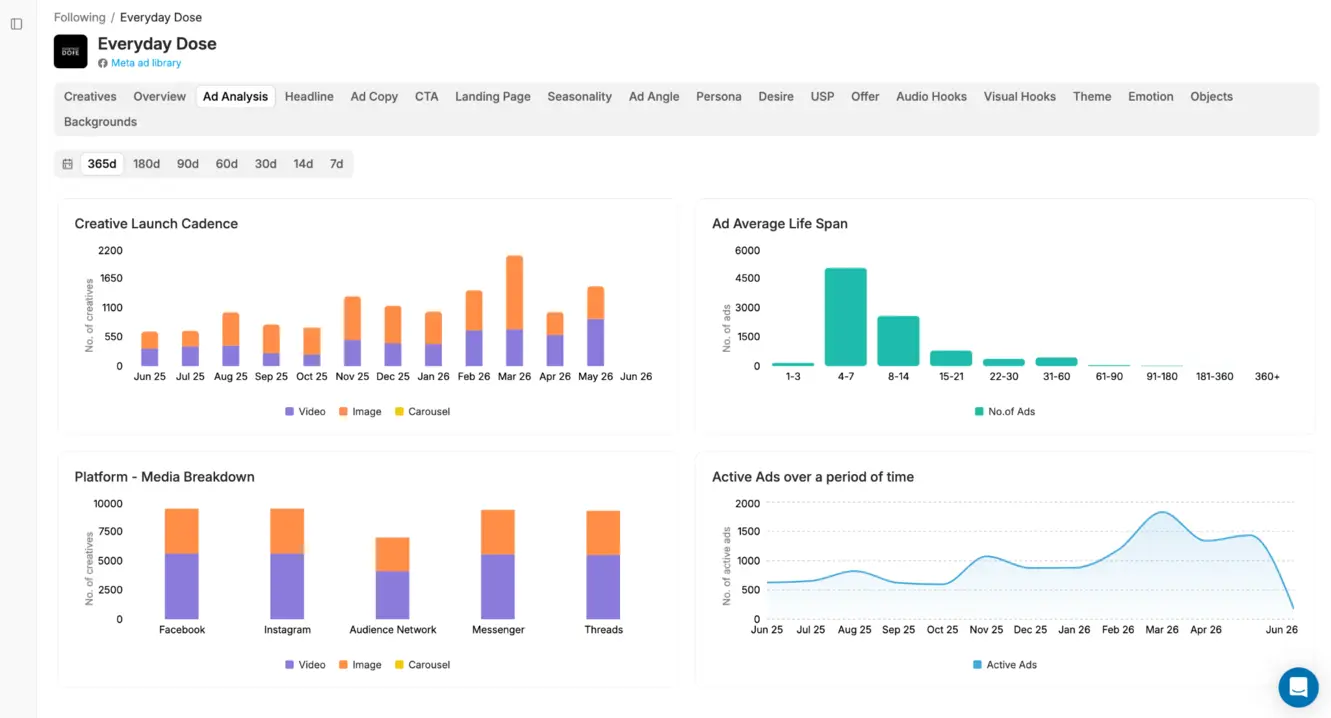
Task: Go to the CTA tab
Action: pyautogui.click(x=427, y=97)
